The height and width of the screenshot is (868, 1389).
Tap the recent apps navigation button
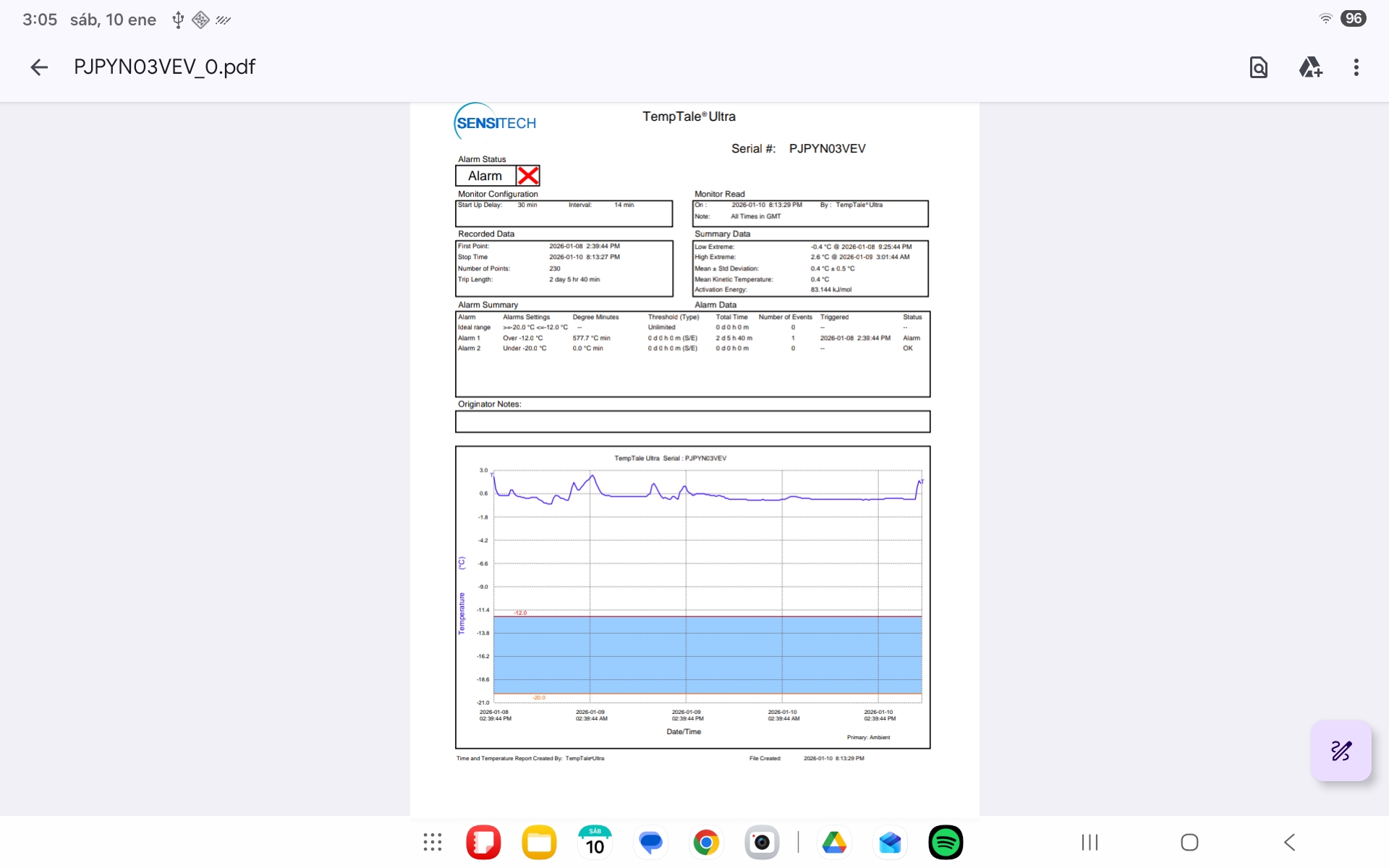pos(1089,842)
